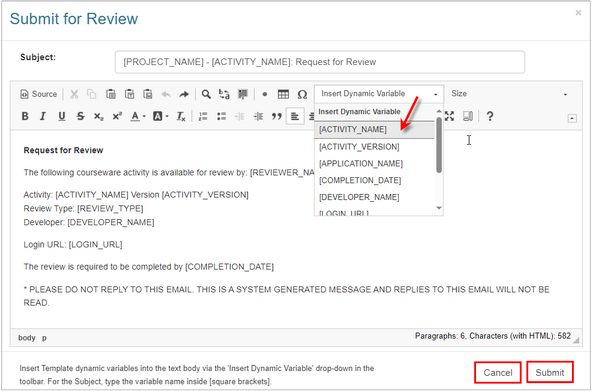592x391 pixels.
Task: Click the Copy icon
Action: click(x=92, y=94)
